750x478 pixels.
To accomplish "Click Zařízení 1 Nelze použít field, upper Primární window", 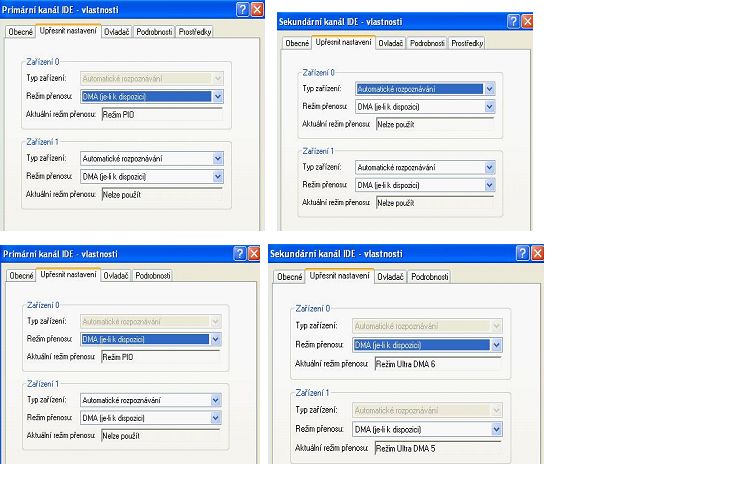I will (163, 195).
